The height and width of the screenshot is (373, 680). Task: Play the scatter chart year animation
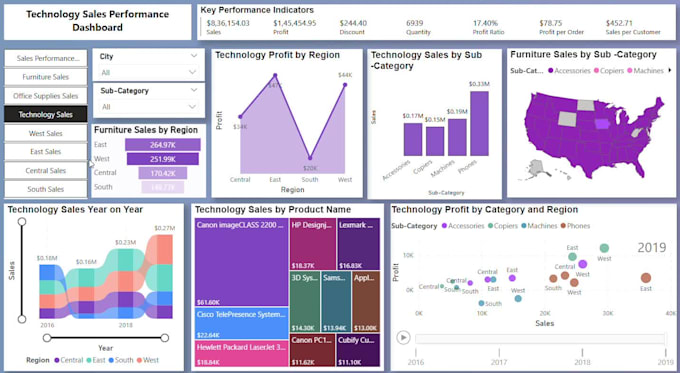click(x=403, y=337)
